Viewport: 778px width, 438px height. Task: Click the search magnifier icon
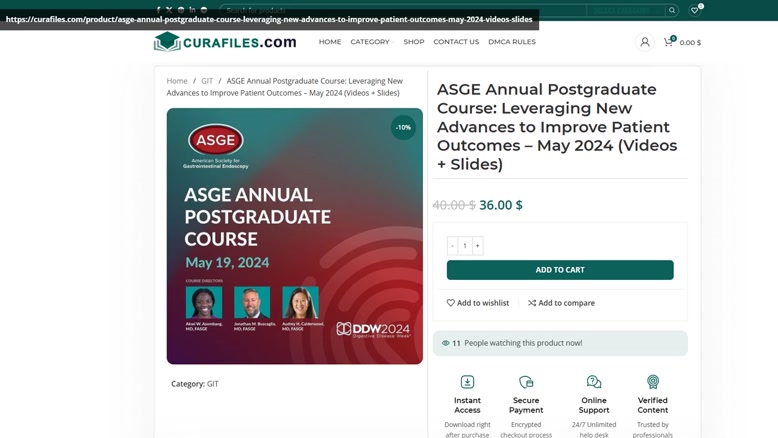click(x=672, y=10)
